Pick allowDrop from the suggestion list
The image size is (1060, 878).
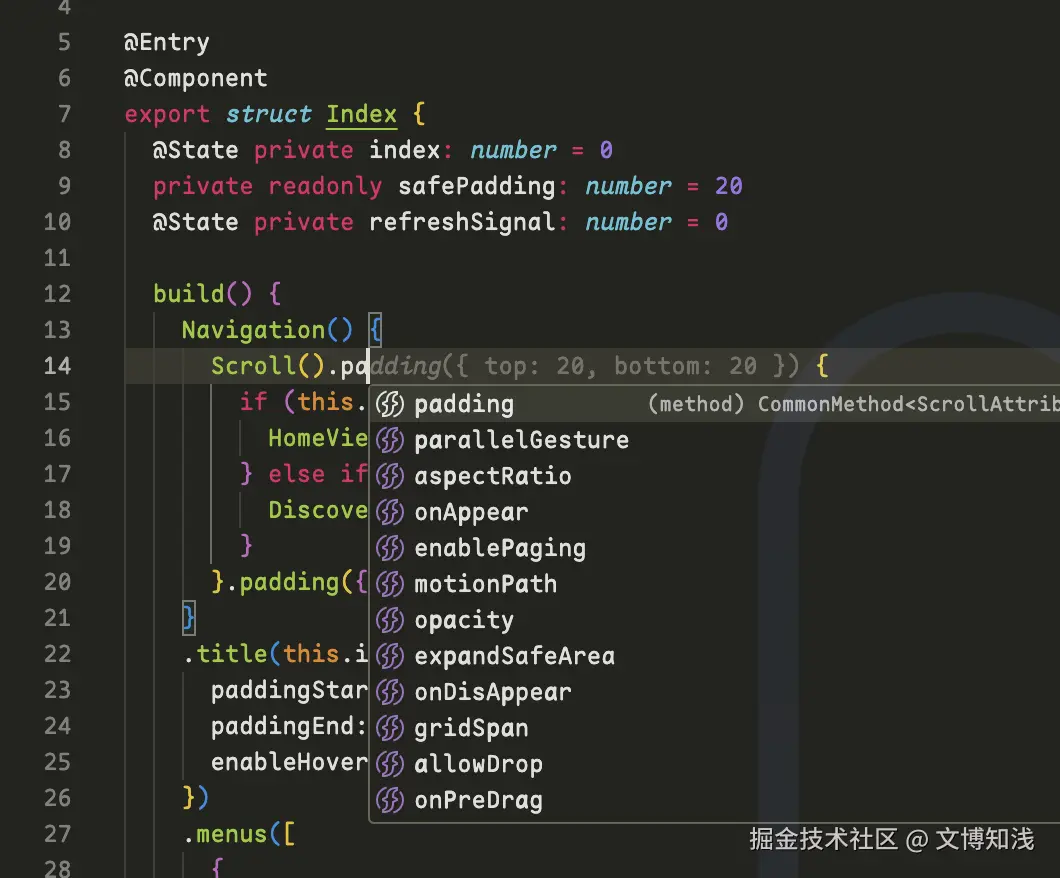pos(715,764)
